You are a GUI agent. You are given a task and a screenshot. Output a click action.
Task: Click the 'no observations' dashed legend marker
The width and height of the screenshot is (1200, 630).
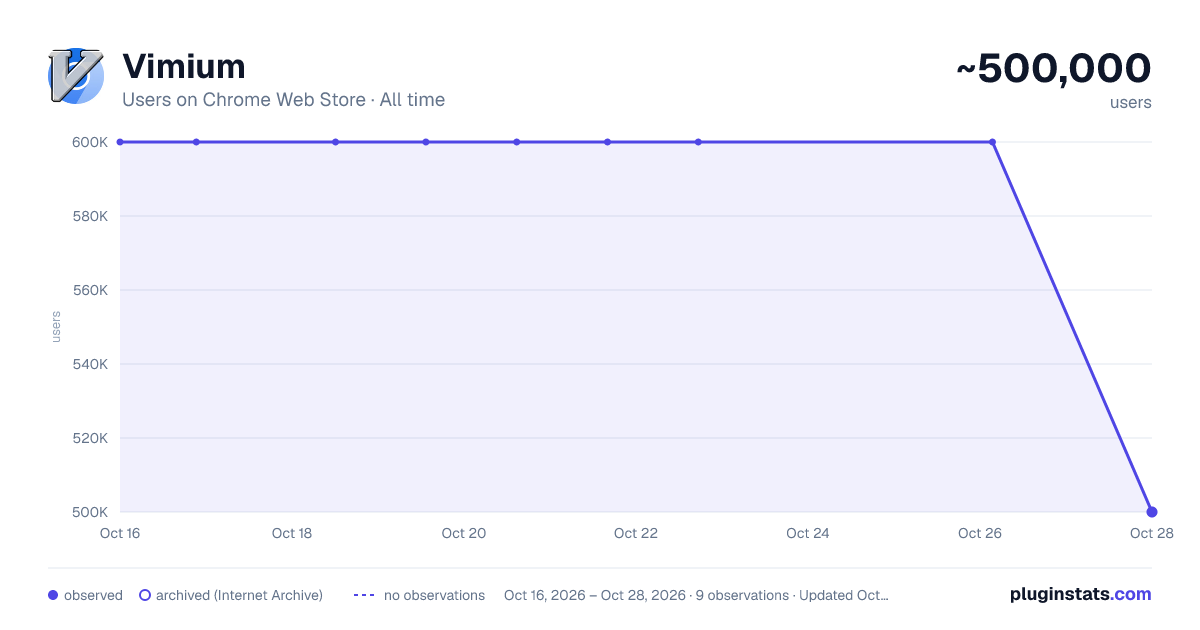(x=364, y=595)
